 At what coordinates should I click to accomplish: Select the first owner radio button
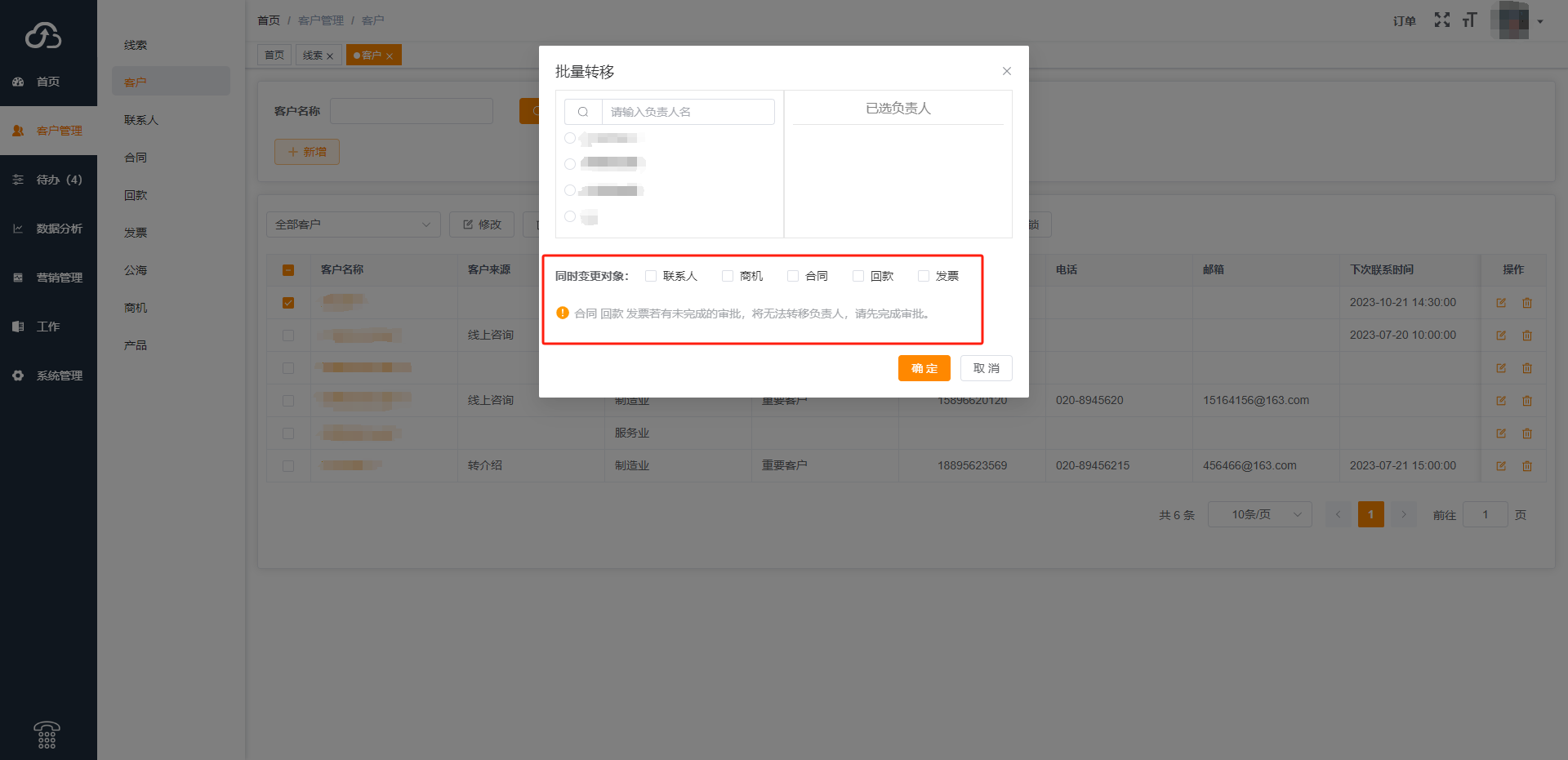[x=570, y=138]
